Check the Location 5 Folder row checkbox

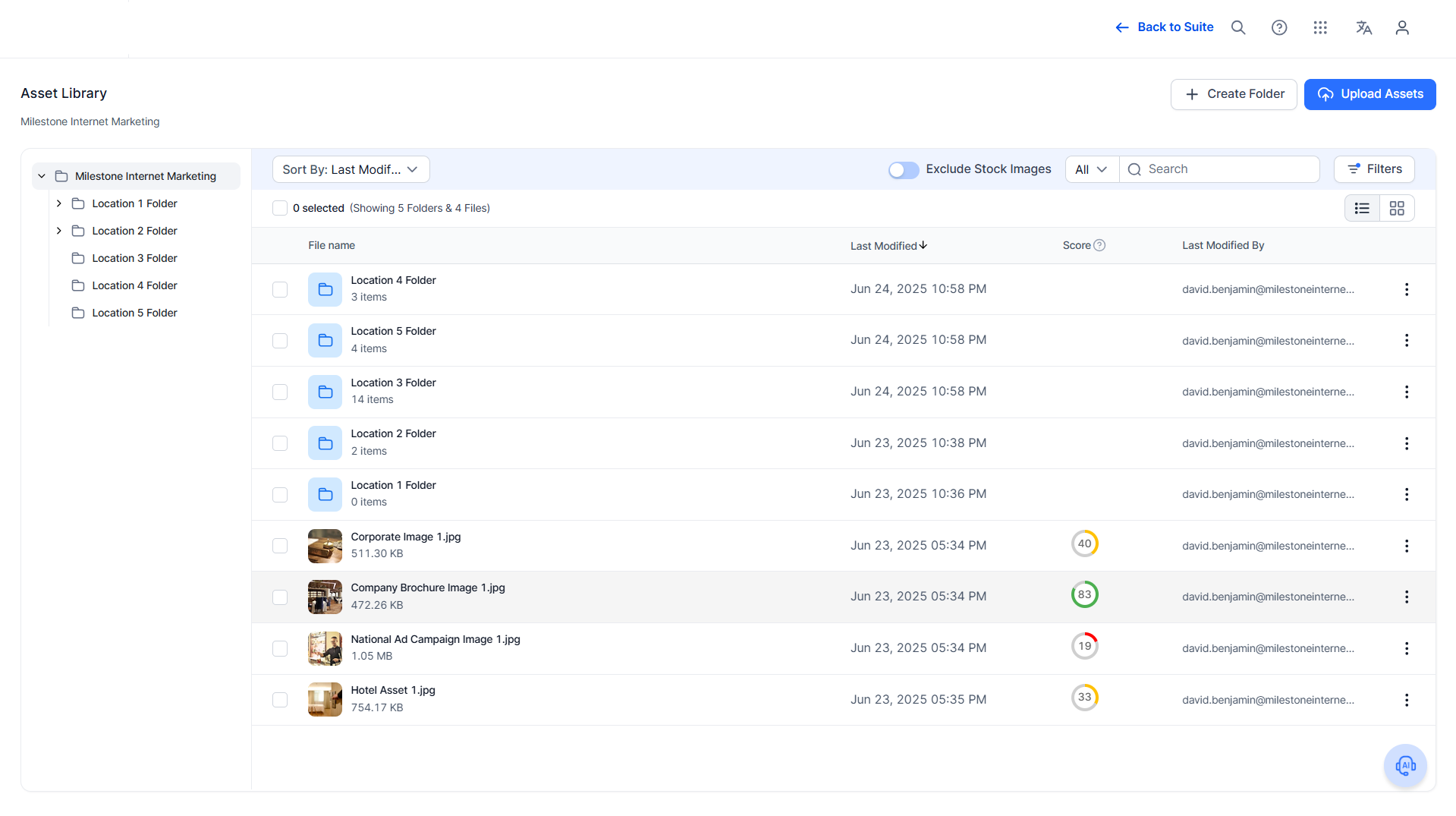click(280, 341)
